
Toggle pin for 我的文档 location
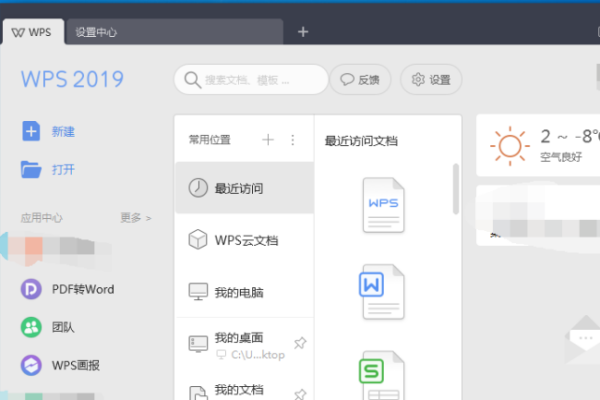[x=299, y=394]
